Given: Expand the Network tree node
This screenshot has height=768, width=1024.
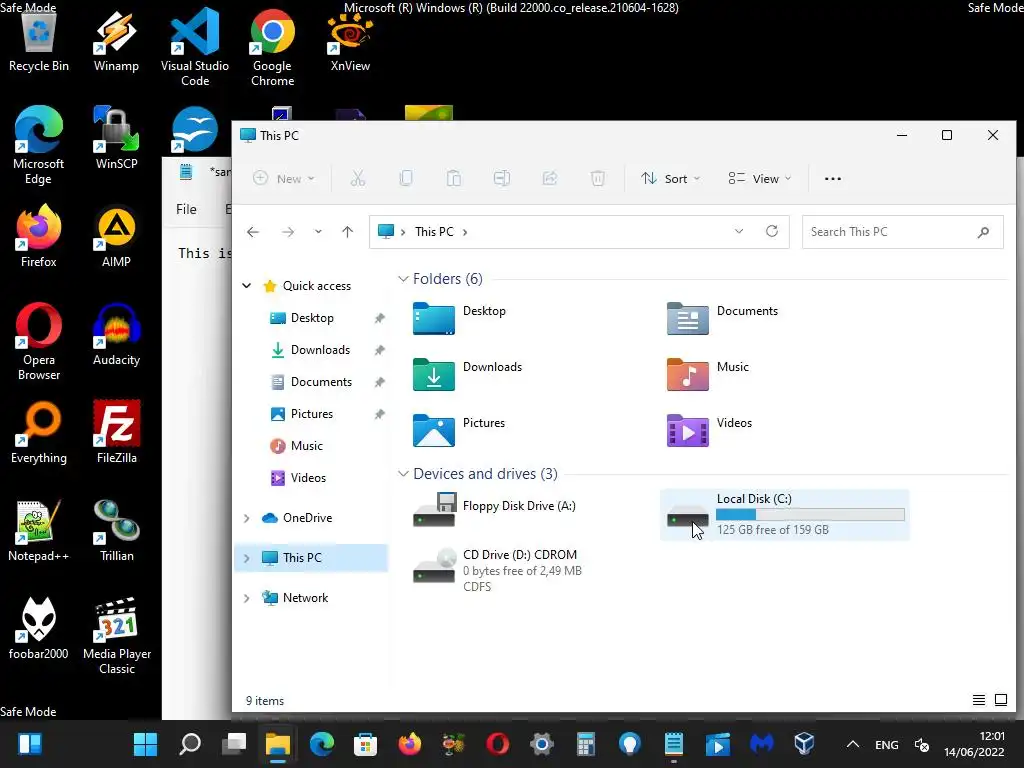Looking at the screenshot, I should [247, 598].
